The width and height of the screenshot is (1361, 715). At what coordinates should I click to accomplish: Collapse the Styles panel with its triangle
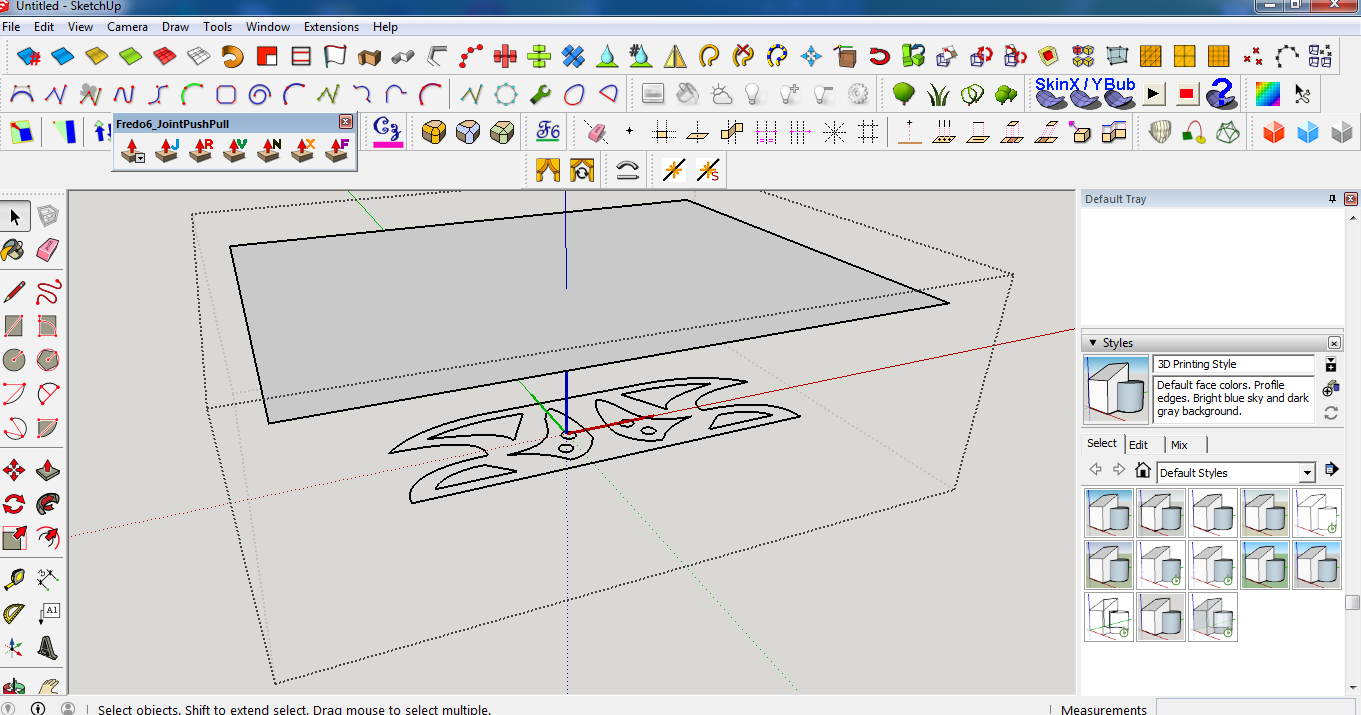(1093, 342)
